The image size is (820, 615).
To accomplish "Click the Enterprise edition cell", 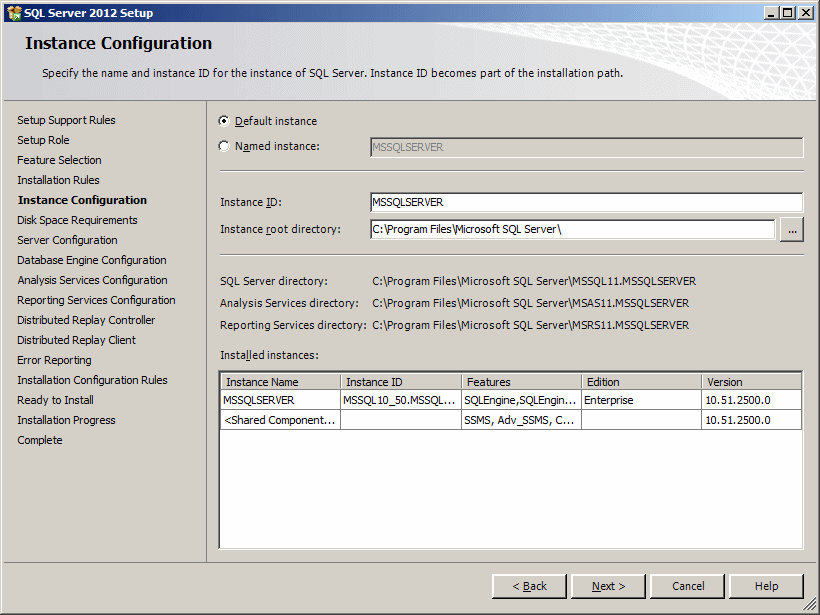I will click(x=642, y=400).
